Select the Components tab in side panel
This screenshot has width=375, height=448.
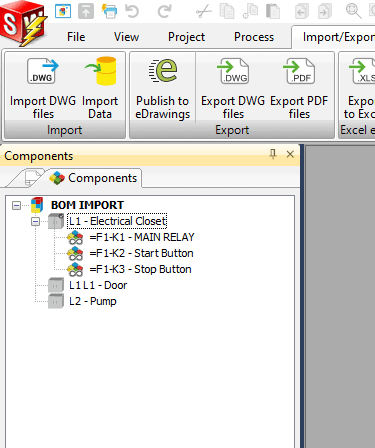pyautogui.click(x=94, y=178)
